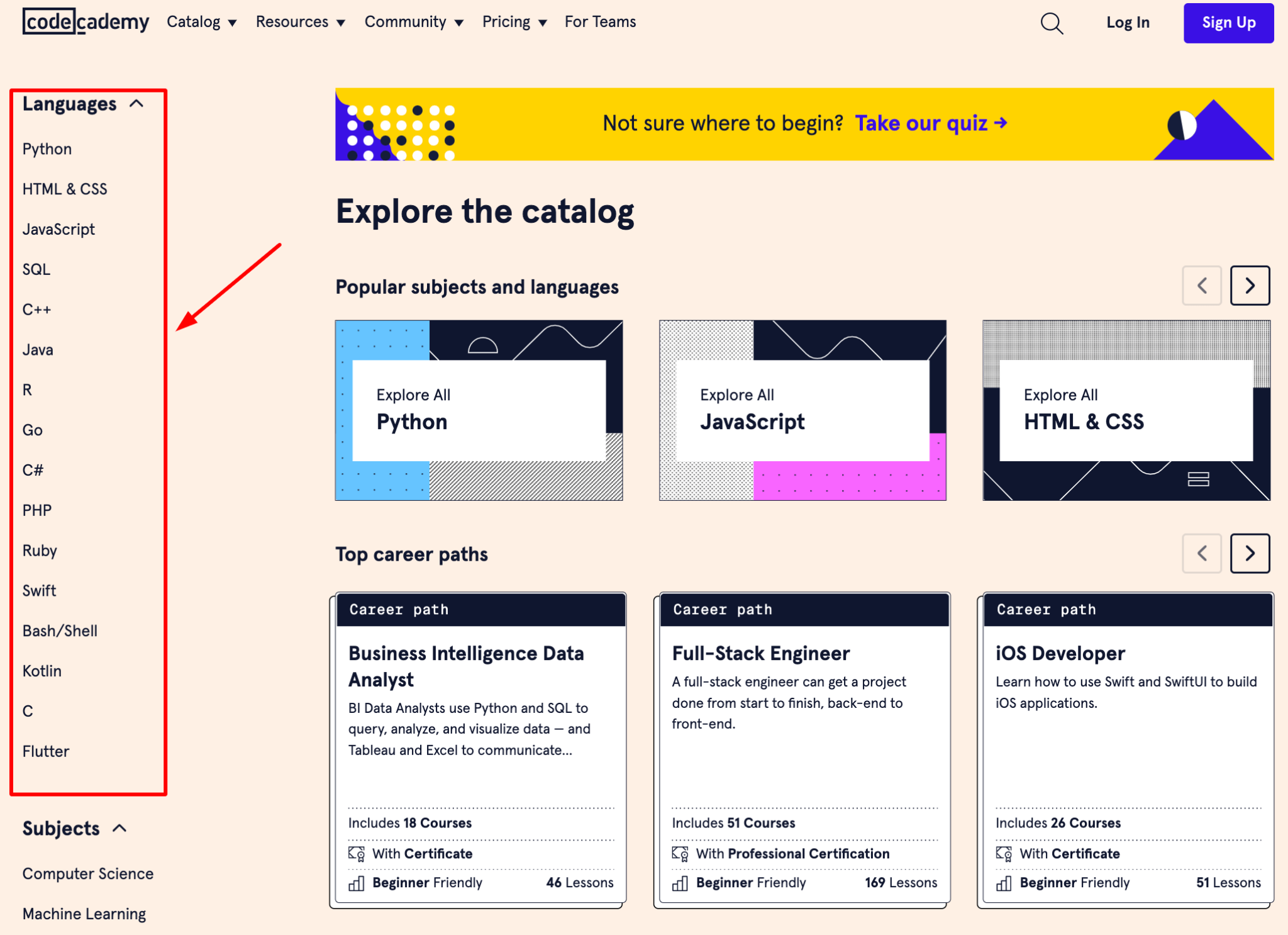This screenshot has height=935, width=1288.
Task: Open the Explore All JavaScript card
Action: tap(801, 410)
